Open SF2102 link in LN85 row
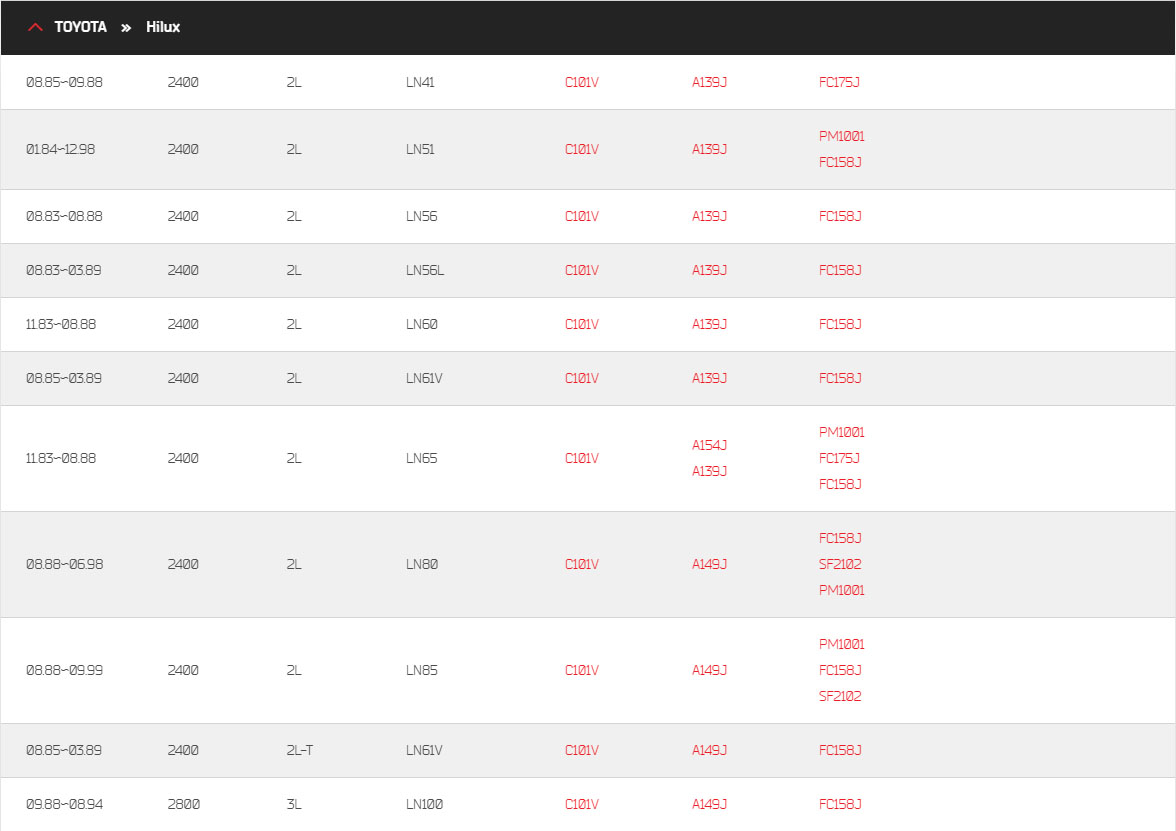 [839, 696]
